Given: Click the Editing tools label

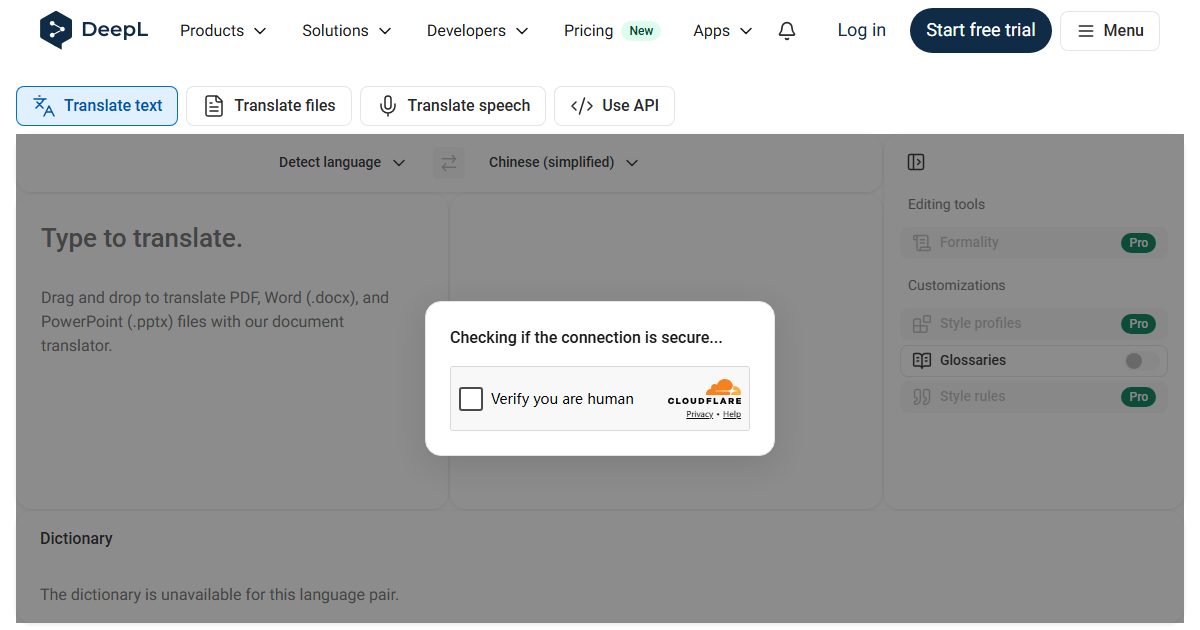Looking at the screenshot, I should (946, 204).
